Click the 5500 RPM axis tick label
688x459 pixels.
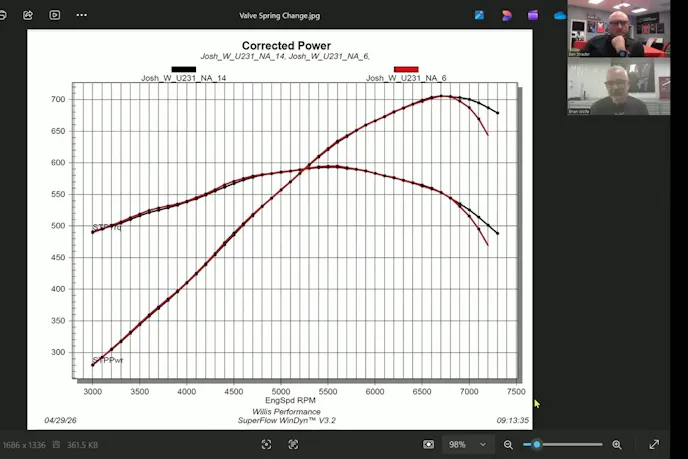[328, 391]
